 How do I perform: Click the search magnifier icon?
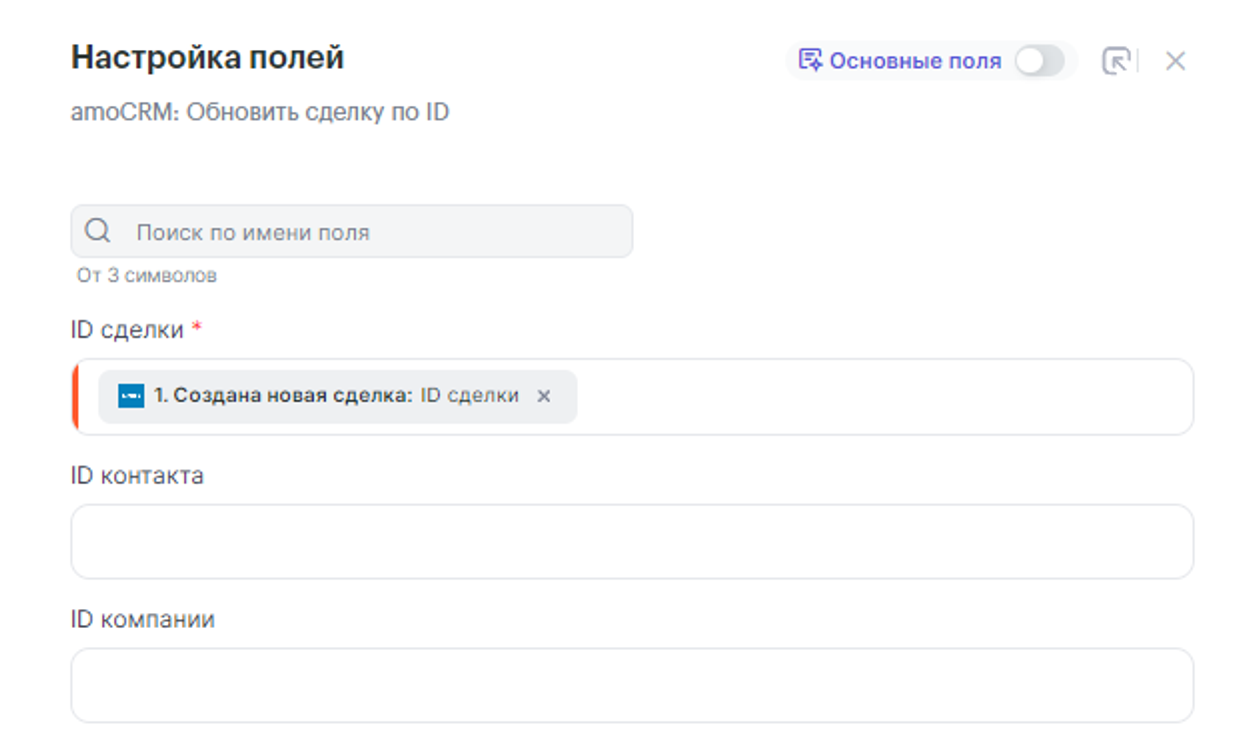click(98, 232)
